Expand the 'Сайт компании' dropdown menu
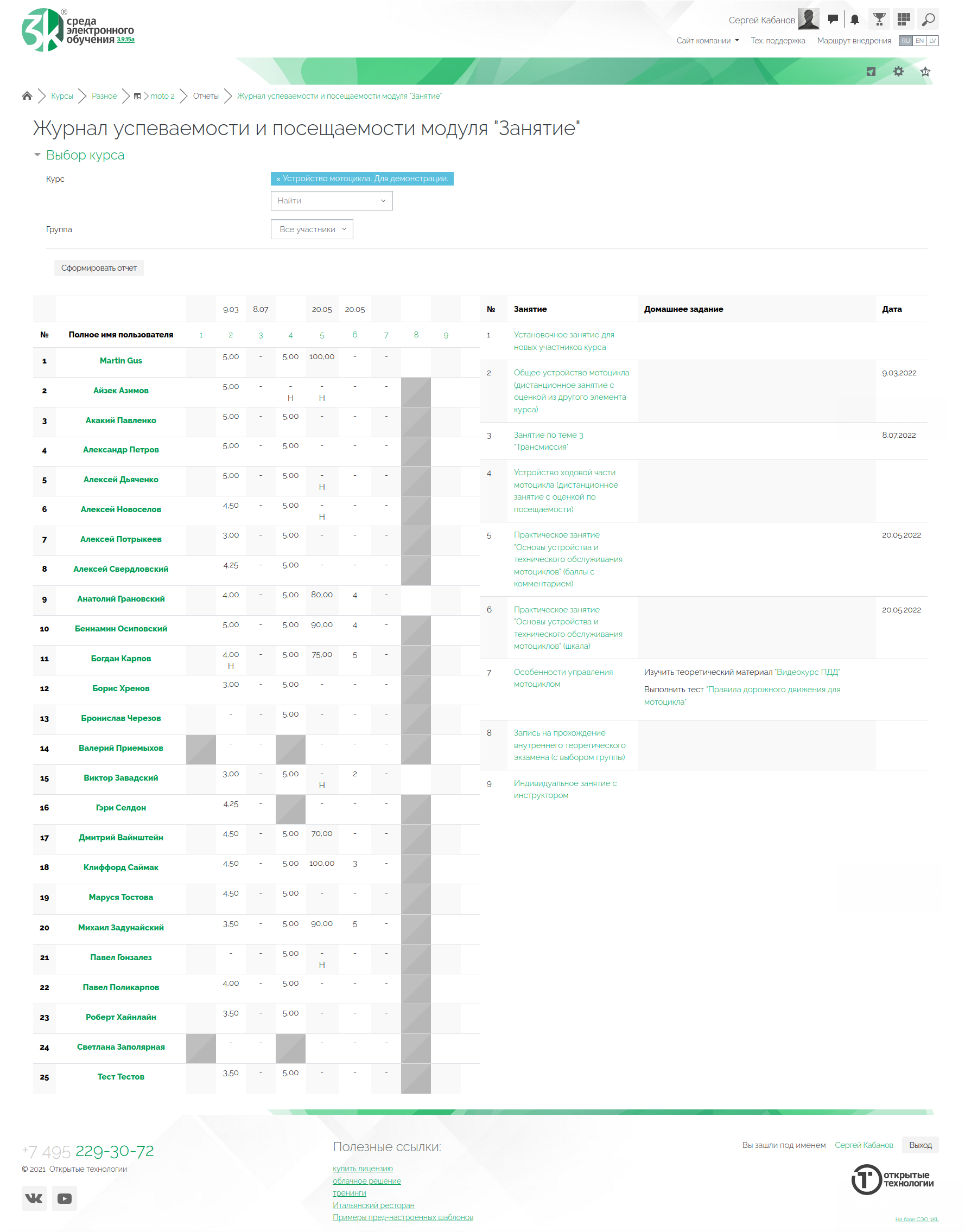Viewport: 965px width, 1232px height. point(707,41)
